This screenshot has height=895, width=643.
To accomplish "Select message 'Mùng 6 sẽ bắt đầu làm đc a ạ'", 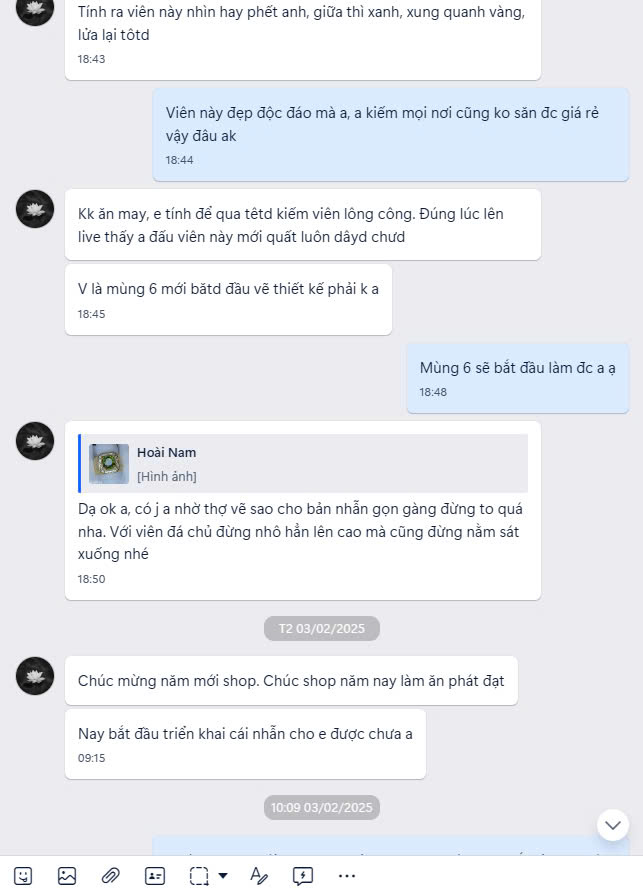I will point(517,378).
